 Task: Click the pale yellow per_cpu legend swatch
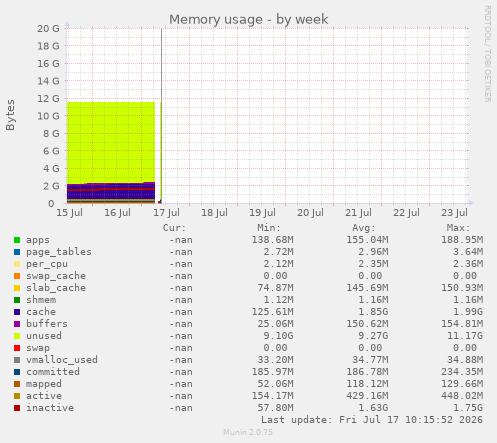tap(17, 264)
